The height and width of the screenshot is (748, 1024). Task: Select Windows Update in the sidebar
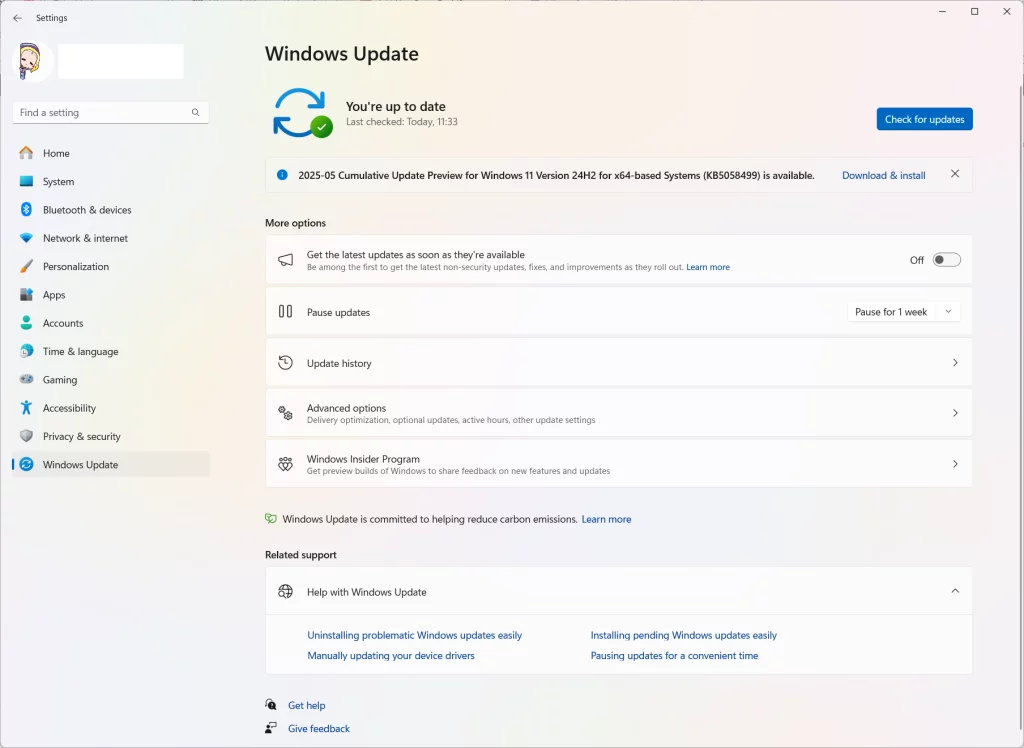pos(111,464)
